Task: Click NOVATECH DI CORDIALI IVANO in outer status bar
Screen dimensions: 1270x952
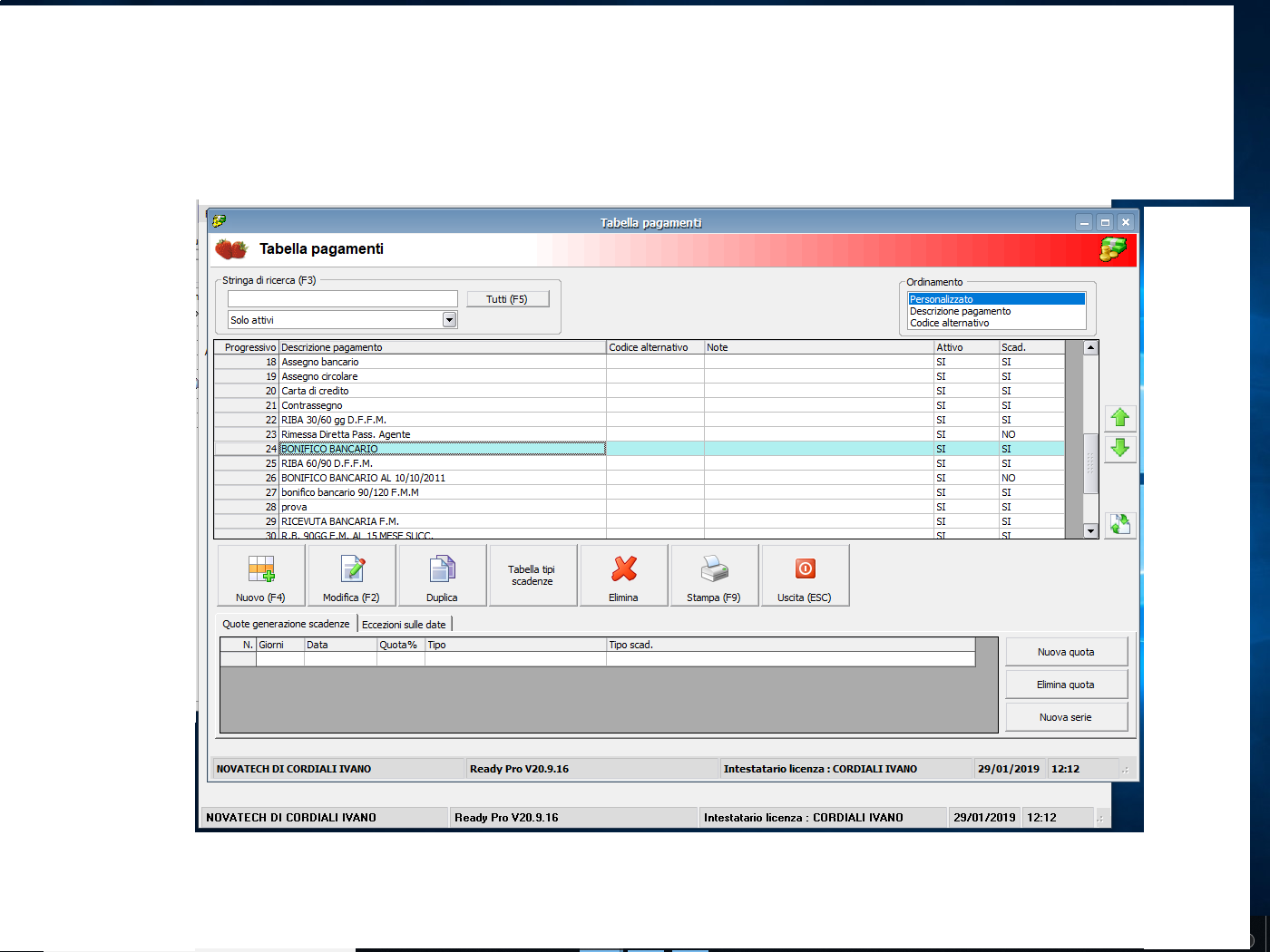Action: 291,818
